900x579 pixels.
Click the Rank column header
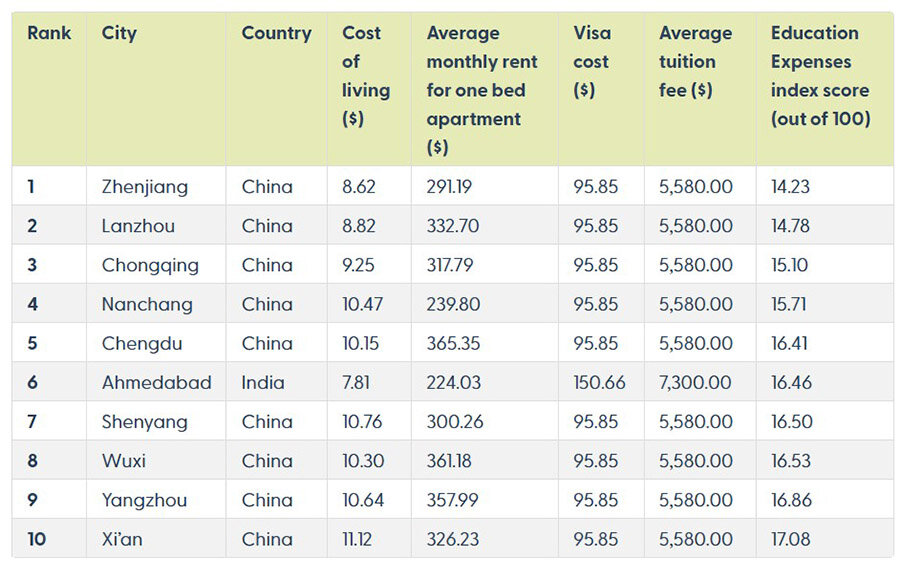point(49,33)
